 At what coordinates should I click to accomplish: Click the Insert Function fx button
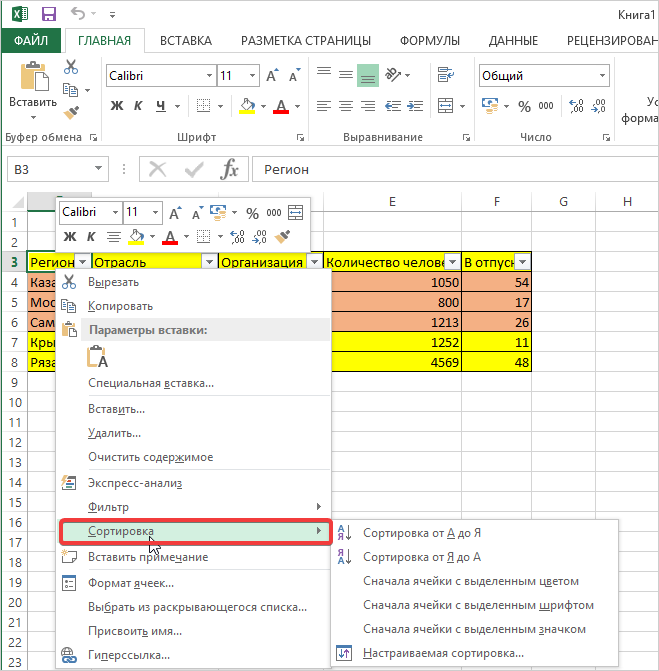(229, 170)
